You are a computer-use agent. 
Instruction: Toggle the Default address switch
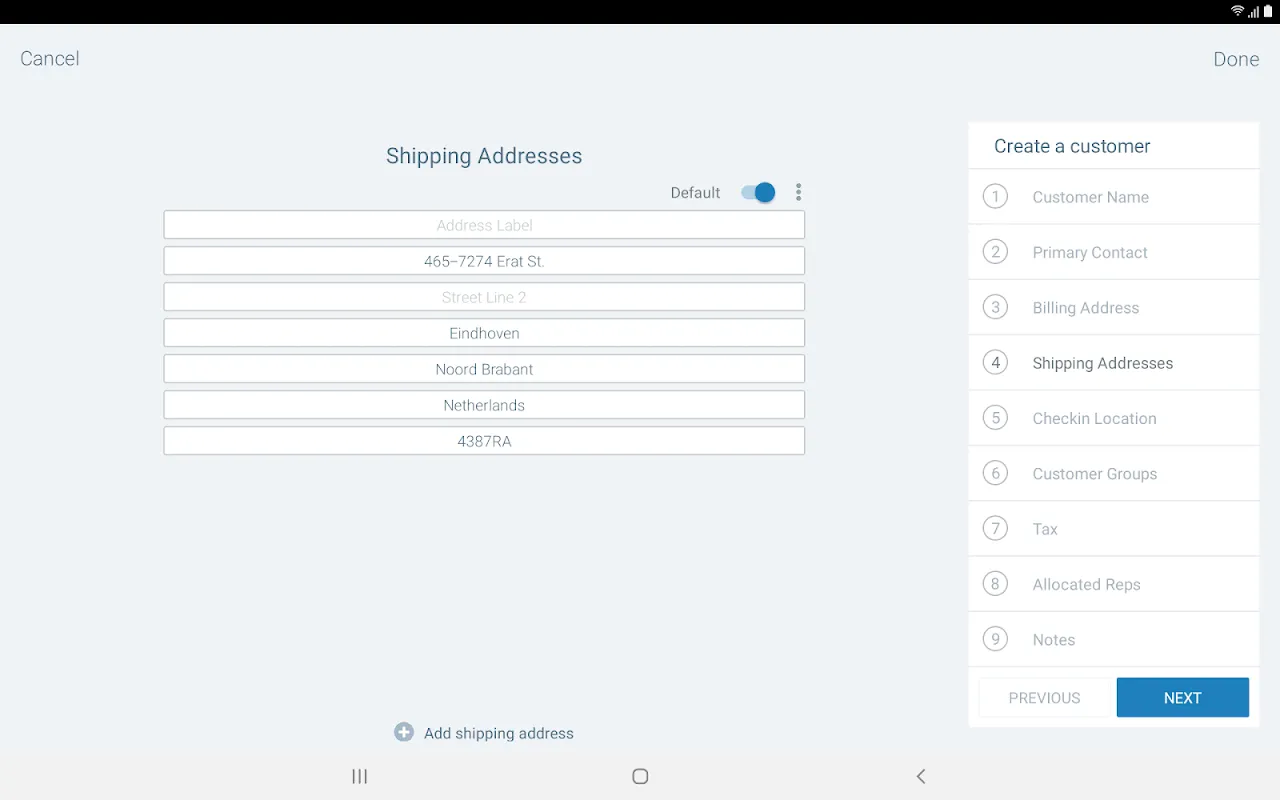(758, 192)
